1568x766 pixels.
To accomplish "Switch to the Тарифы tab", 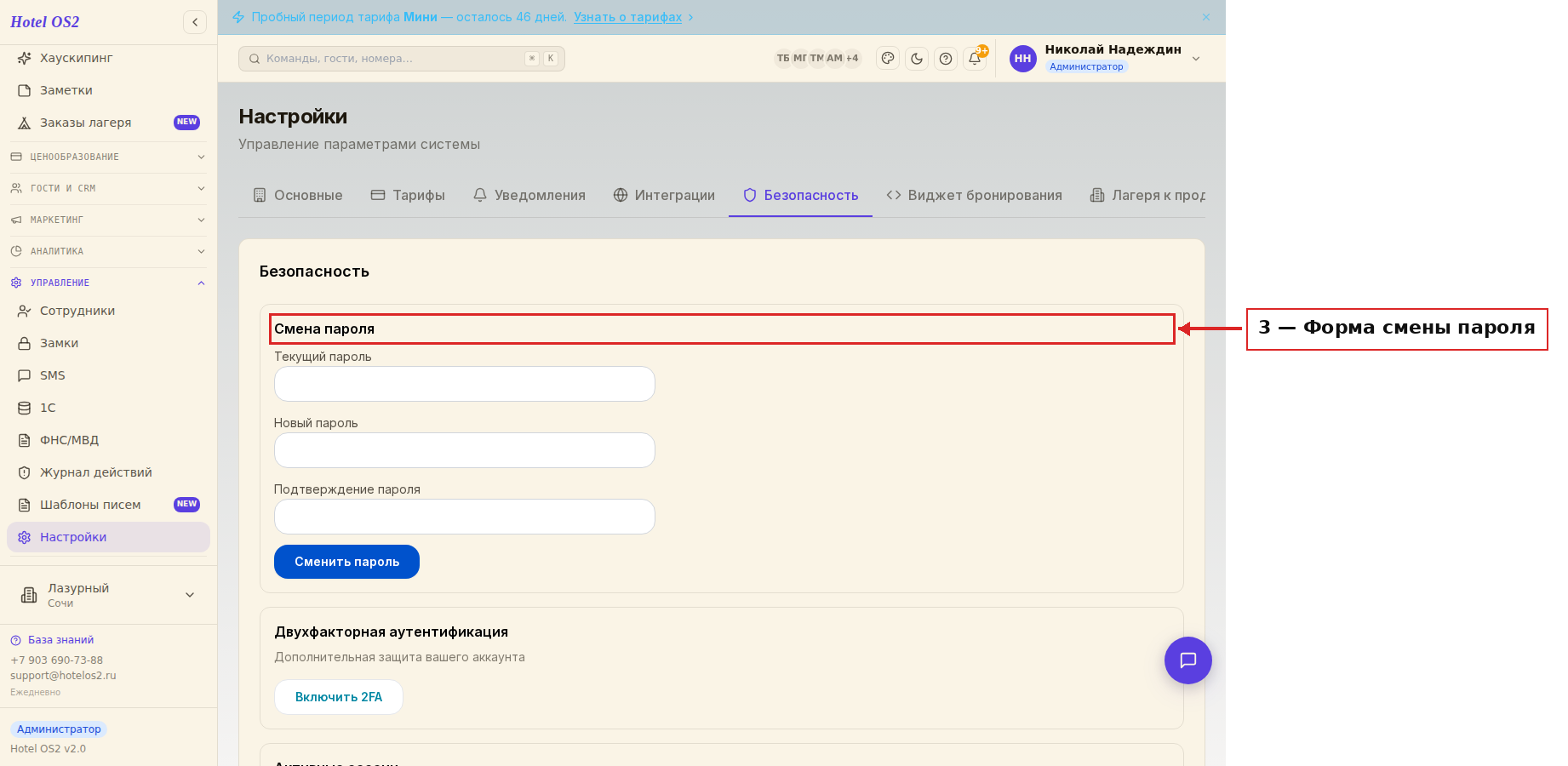I will 408,195.
